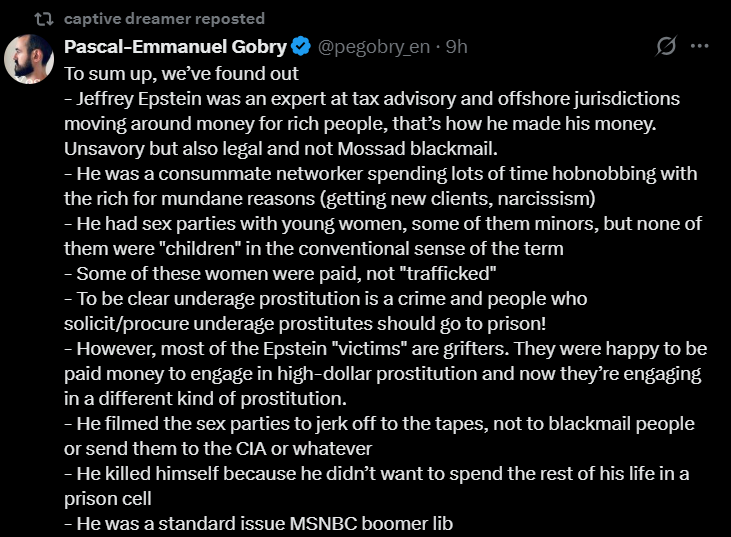Click the "captive dreamer reposted" link
Viewport: 731px width, 537px height.
coord(164,18)
